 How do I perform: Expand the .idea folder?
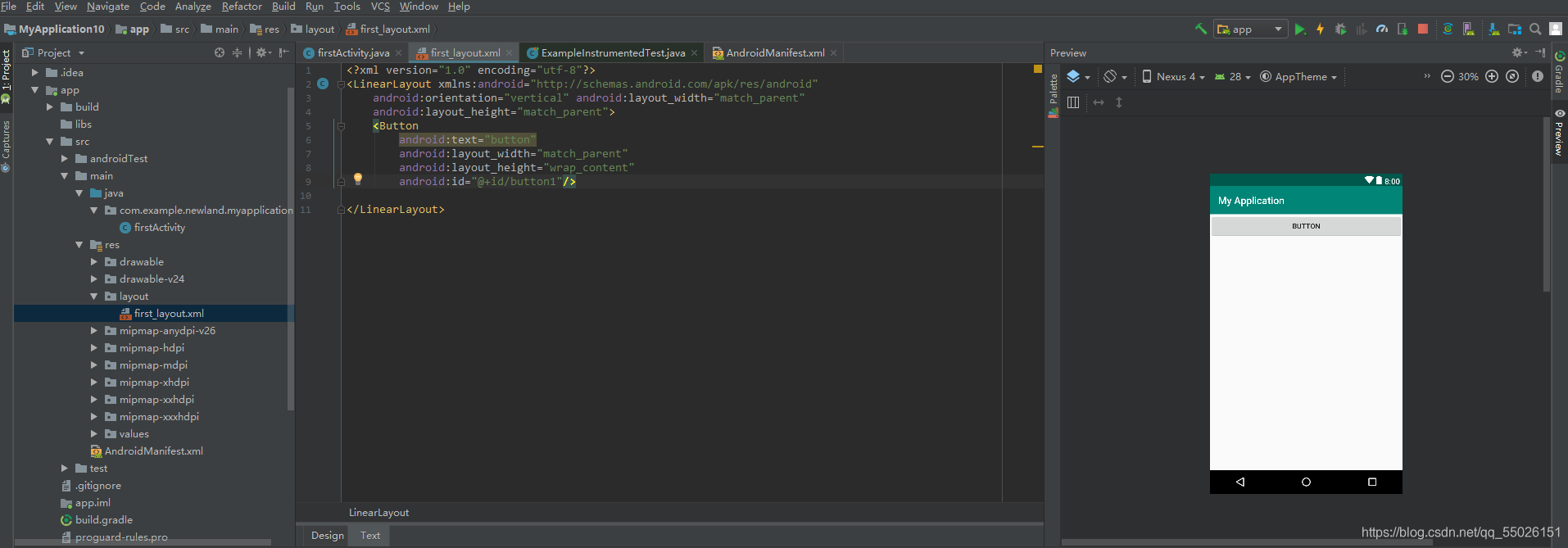coord(35,72)
